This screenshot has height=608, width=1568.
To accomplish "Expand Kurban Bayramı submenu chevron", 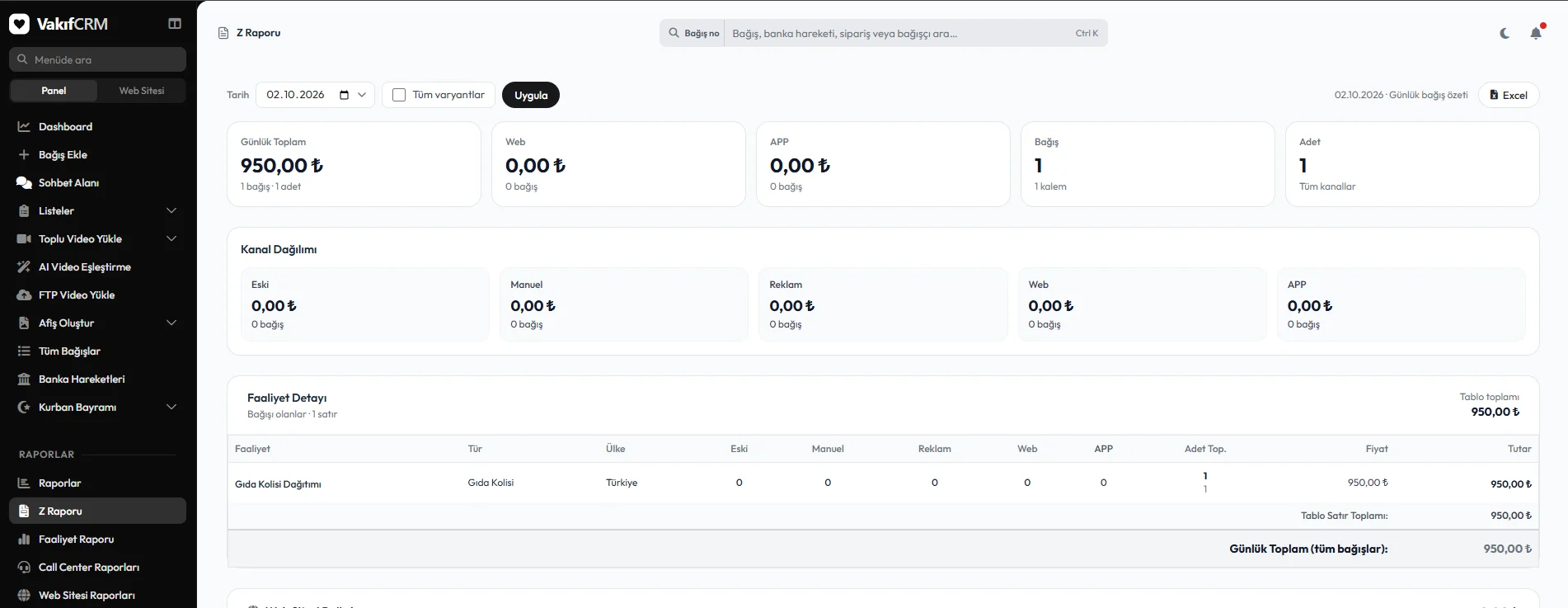I will coord(171,407).
